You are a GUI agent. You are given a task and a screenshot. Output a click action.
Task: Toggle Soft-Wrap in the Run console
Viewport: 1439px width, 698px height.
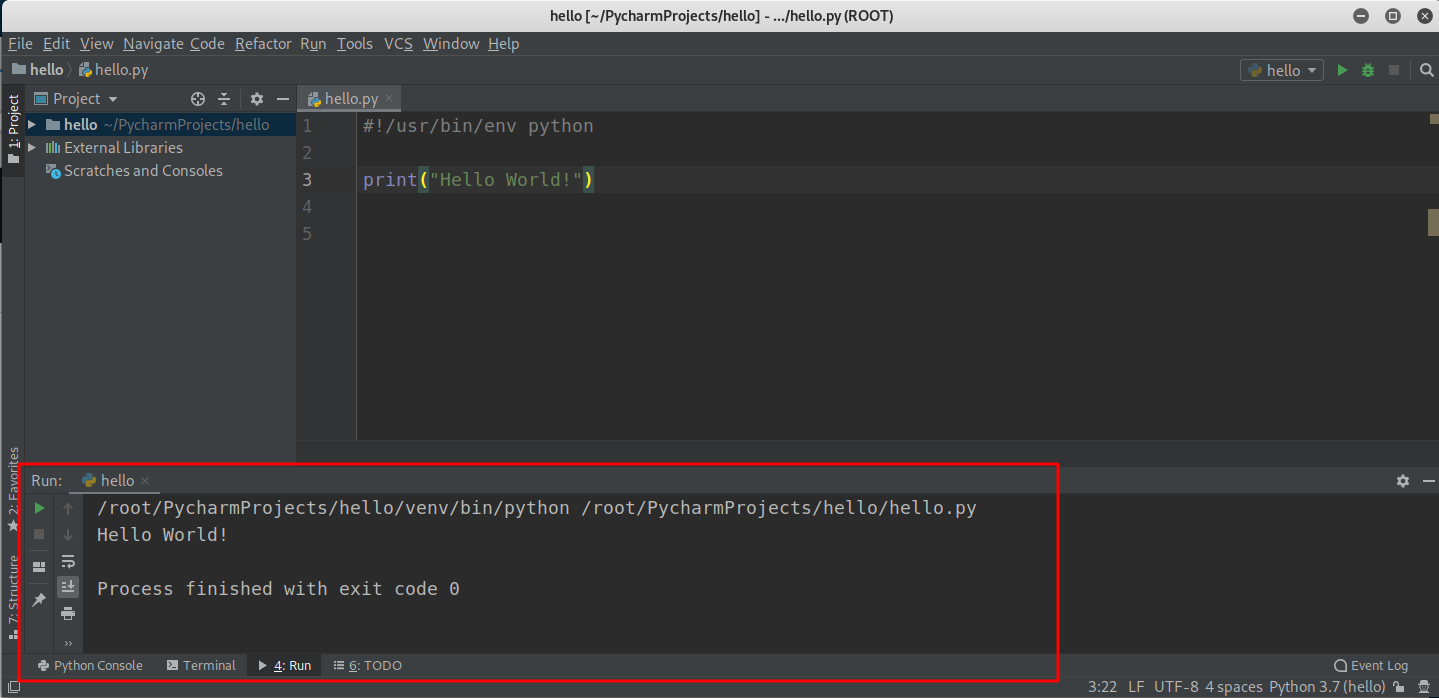tap(68, 561)
